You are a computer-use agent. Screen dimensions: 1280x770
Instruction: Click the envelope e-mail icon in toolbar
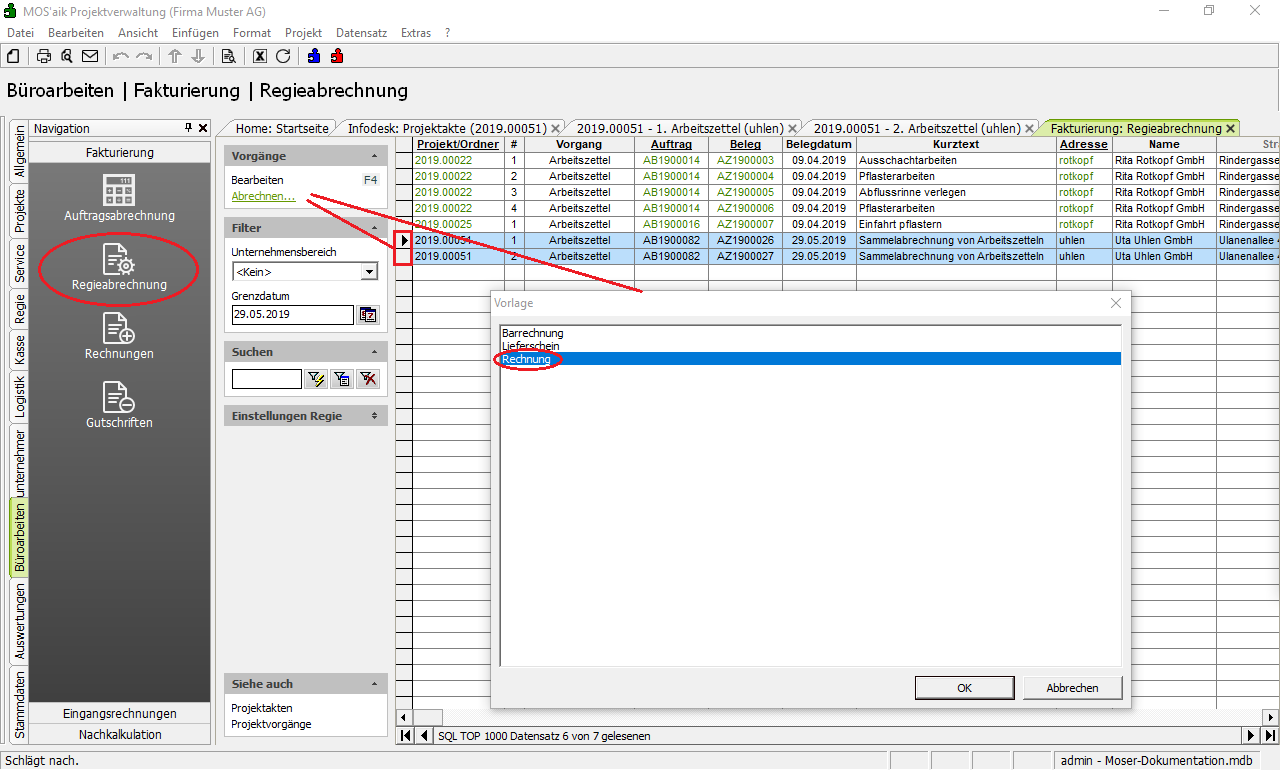[90, 56]
